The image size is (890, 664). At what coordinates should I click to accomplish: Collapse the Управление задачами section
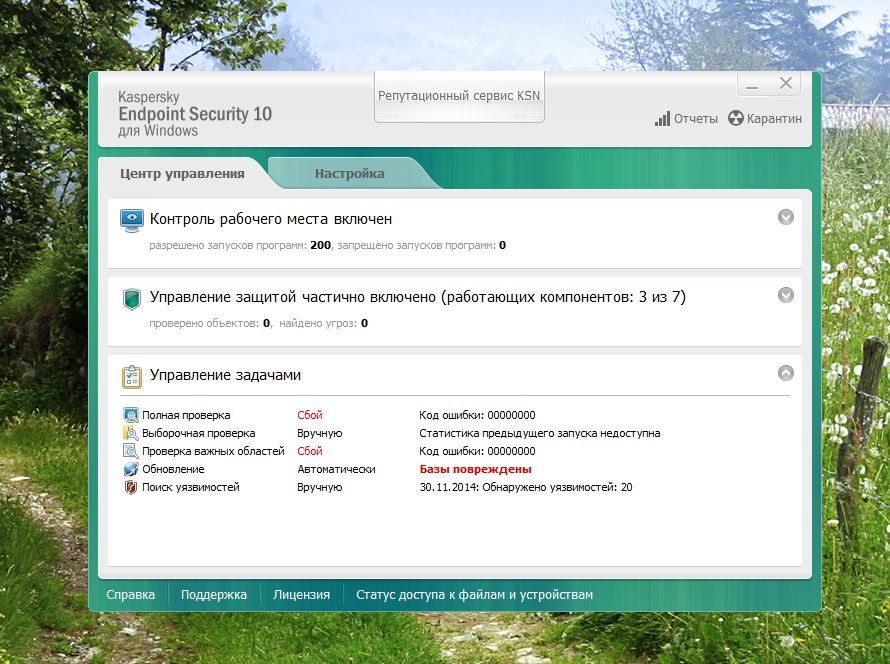(786, 373)
